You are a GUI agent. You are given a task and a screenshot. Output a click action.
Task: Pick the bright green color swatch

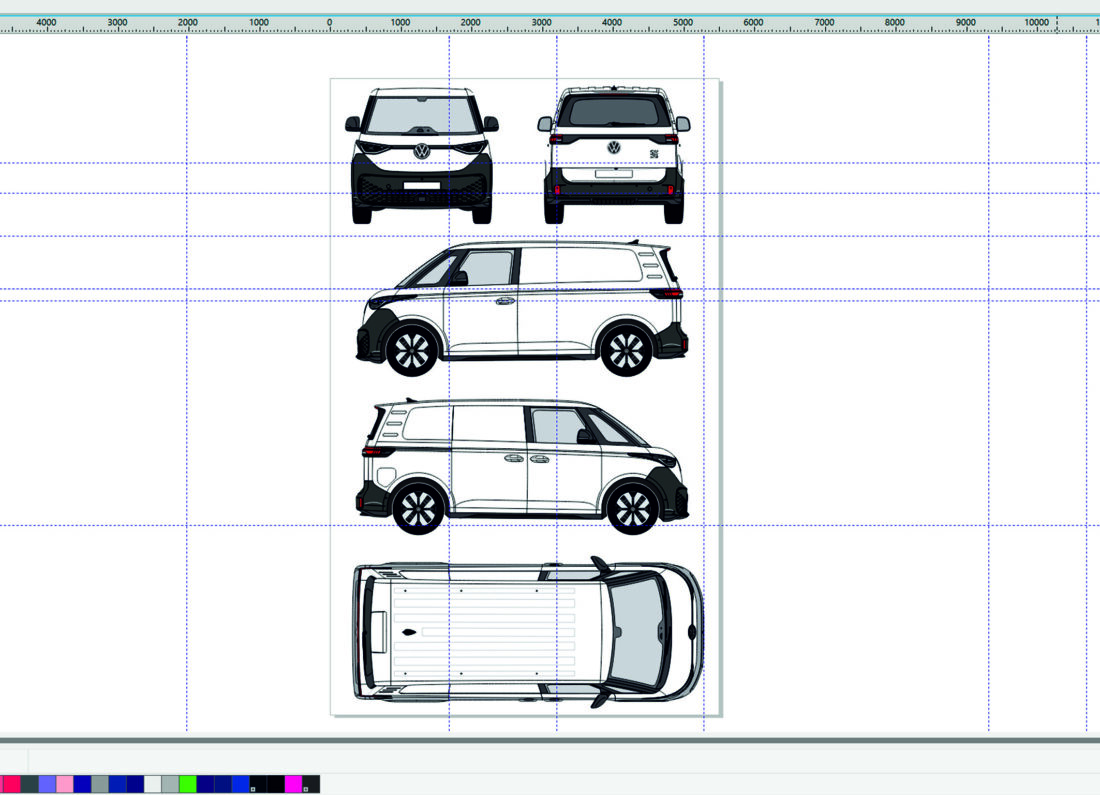188,784
